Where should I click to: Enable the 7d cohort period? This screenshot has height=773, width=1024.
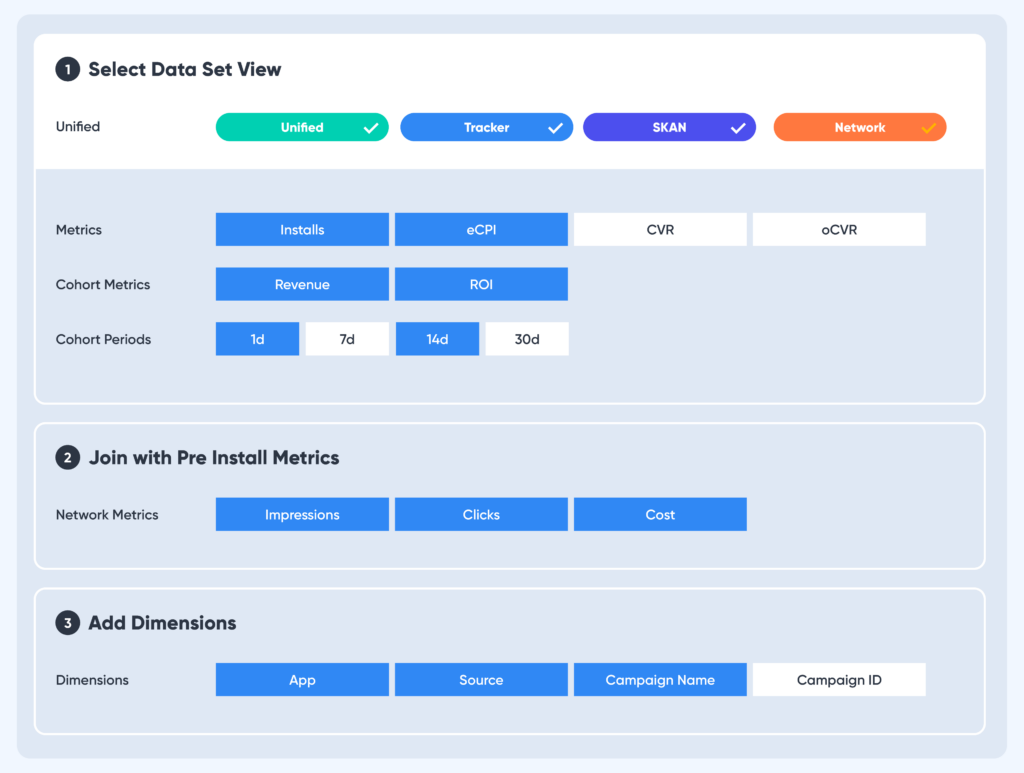(347, 339)
